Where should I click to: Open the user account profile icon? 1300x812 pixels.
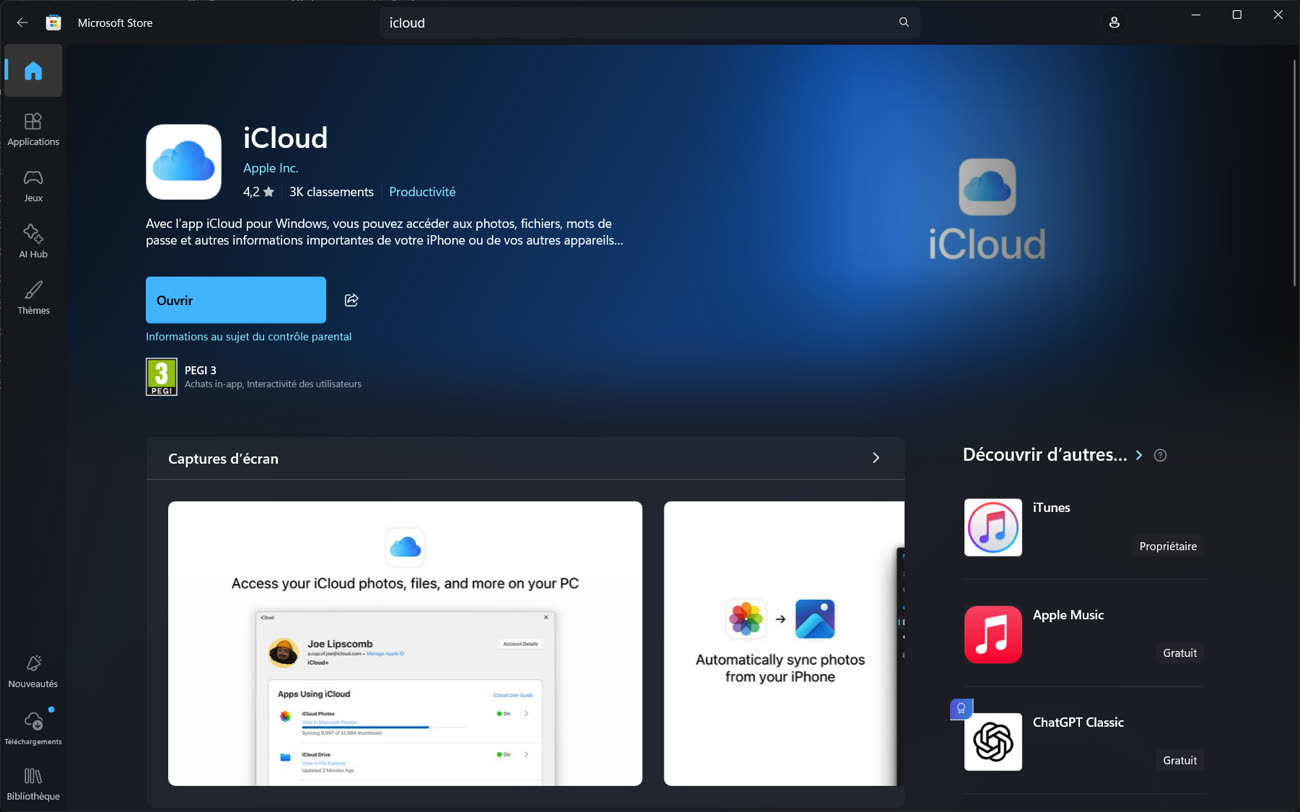click(1114, 22)
